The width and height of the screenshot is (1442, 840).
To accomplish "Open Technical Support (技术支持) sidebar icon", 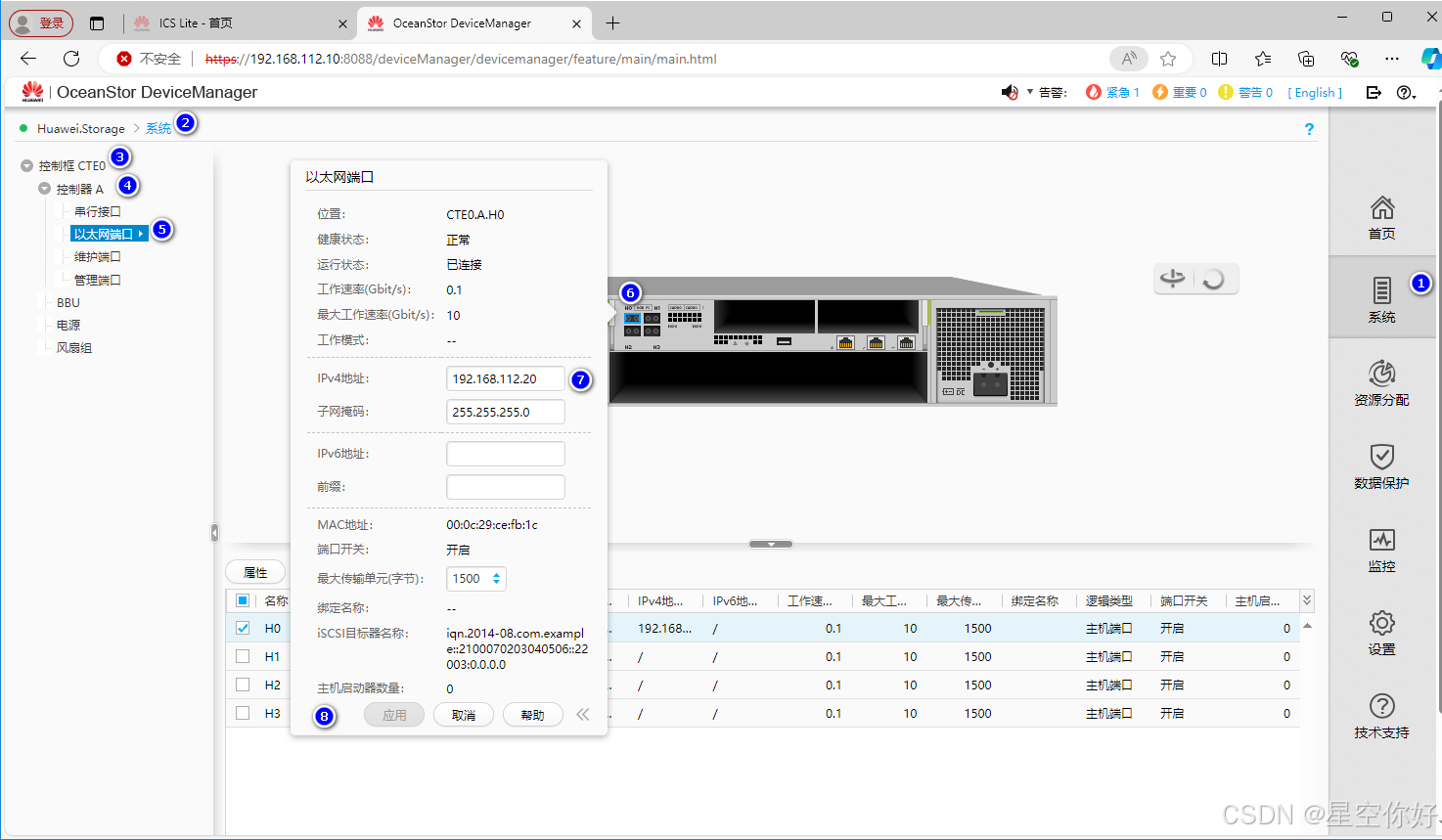I will tap(1381, 716).
